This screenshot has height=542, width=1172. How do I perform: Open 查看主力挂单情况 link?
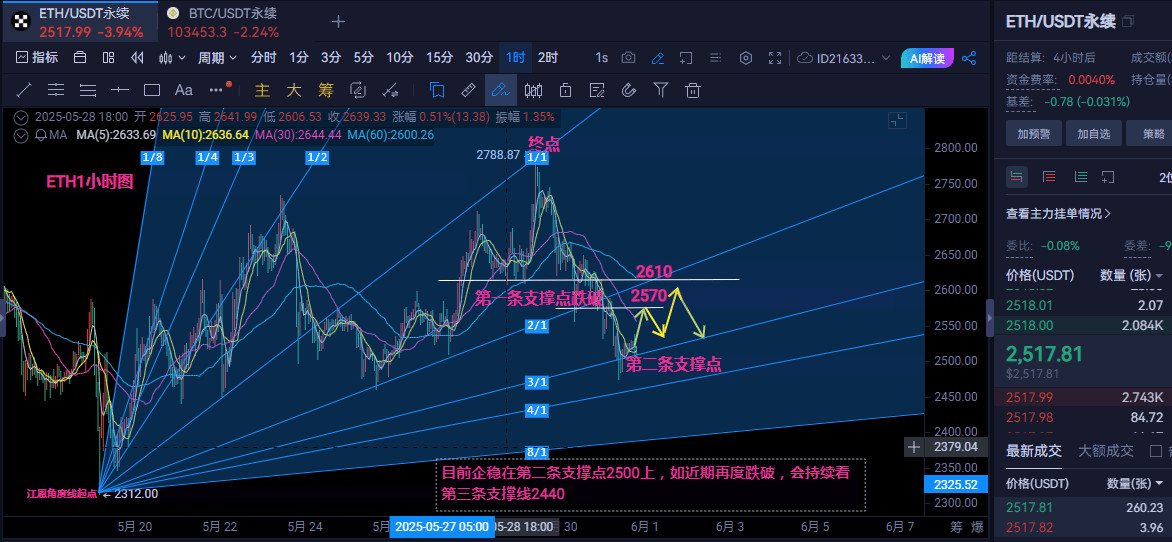coord(1058,214)
